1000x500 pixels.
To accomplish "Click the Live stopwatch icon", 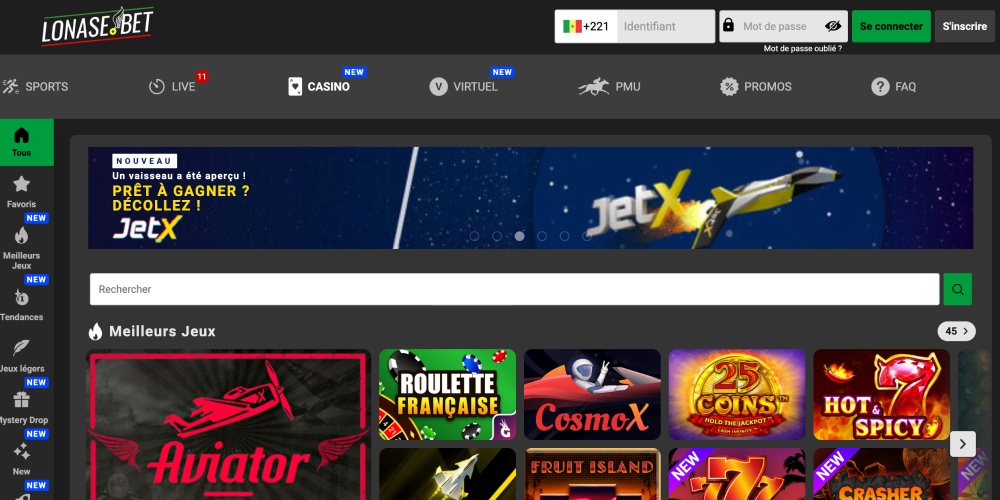I will pos(157,87).
